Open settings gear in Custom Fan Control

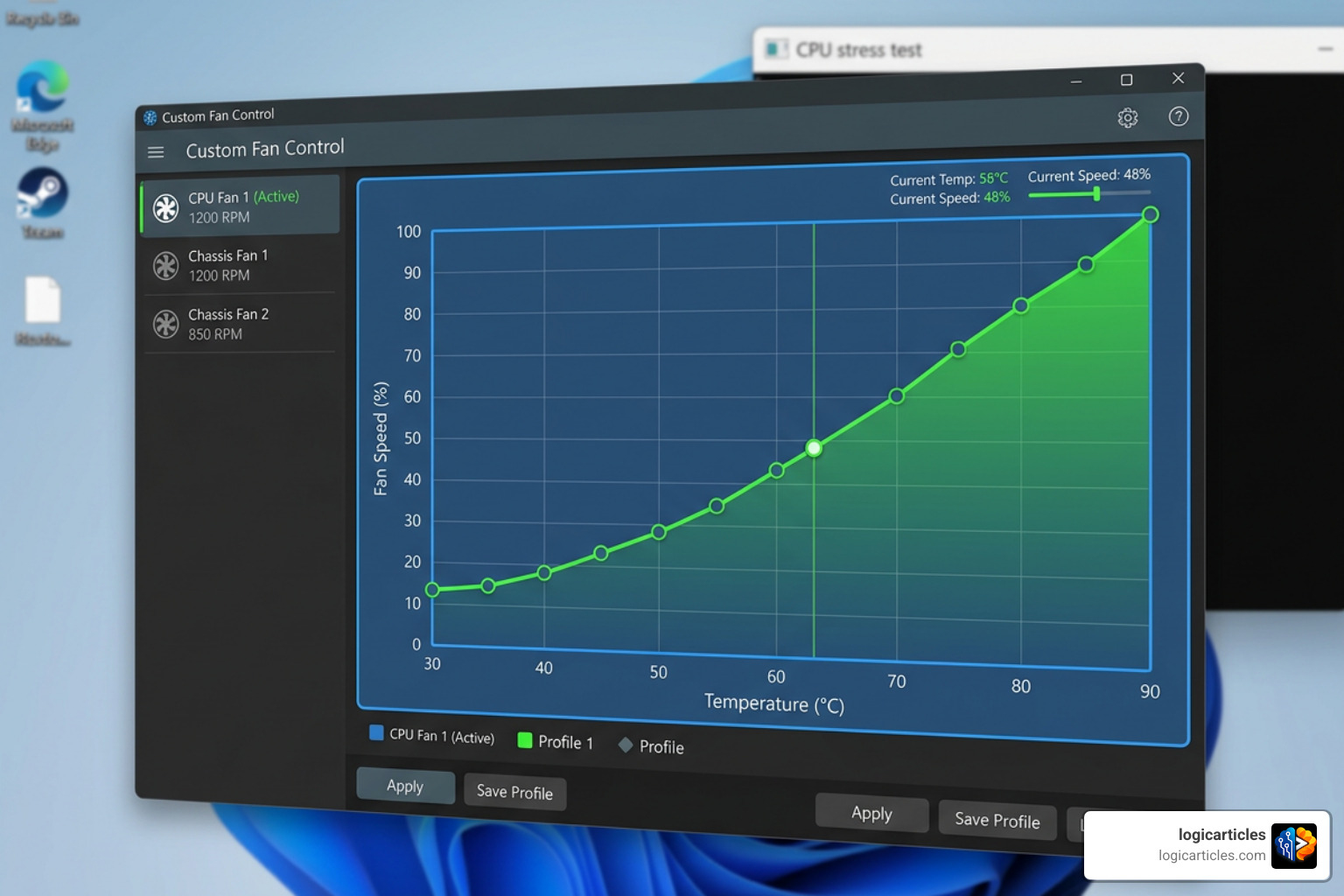[1128, 118]
